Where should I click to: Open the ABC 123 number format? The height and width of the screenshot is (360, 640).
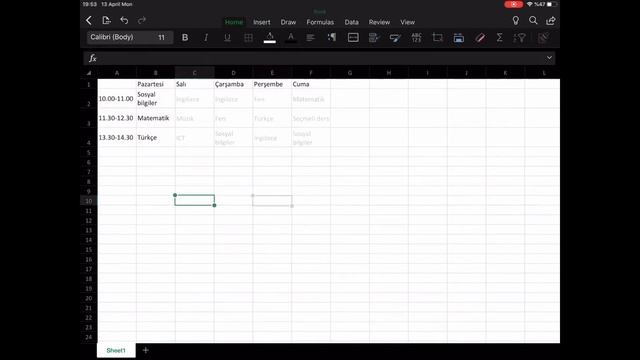[x=416, y=38]
